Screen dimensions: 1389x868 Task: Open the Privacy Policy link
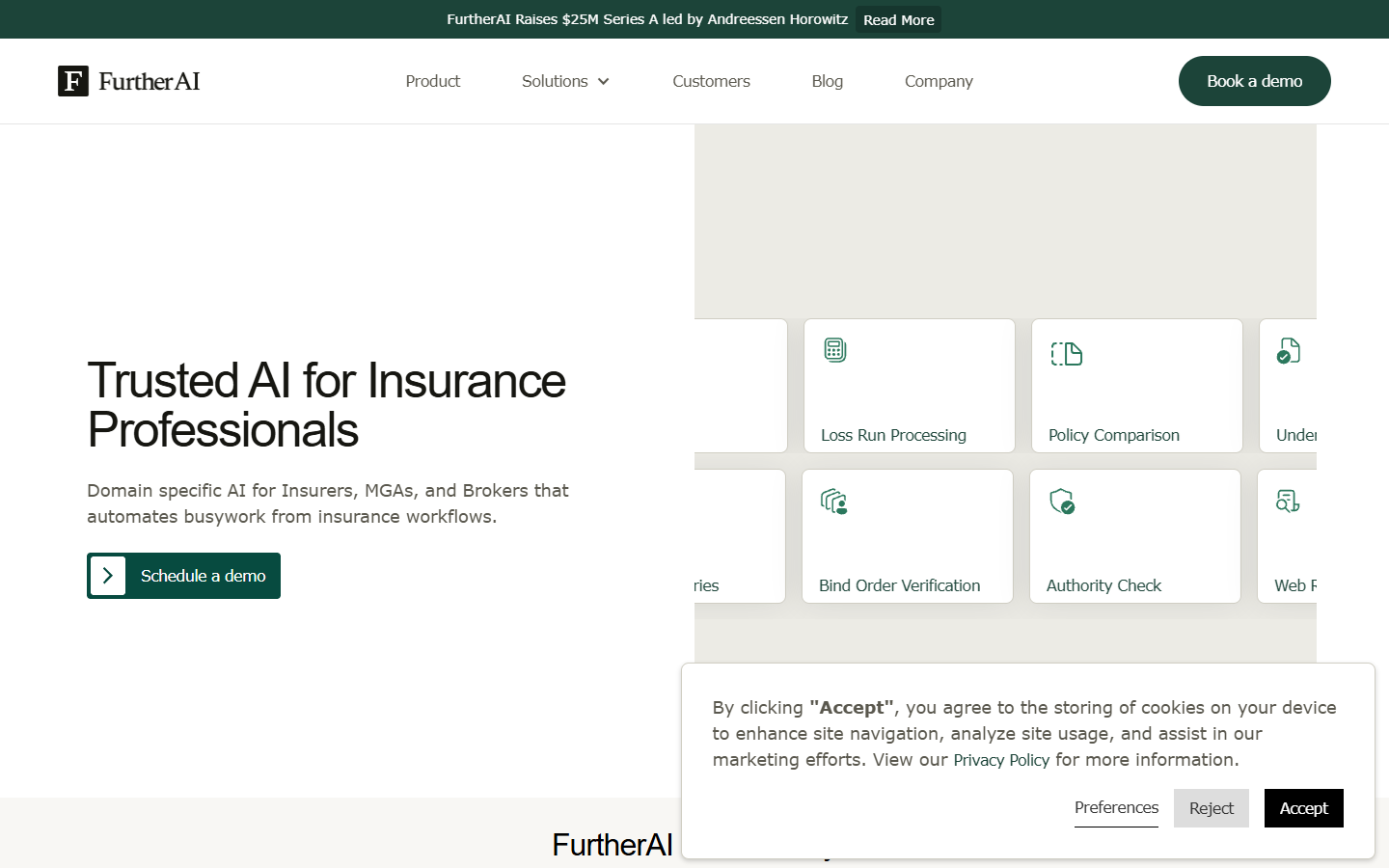click(1001, 760)
